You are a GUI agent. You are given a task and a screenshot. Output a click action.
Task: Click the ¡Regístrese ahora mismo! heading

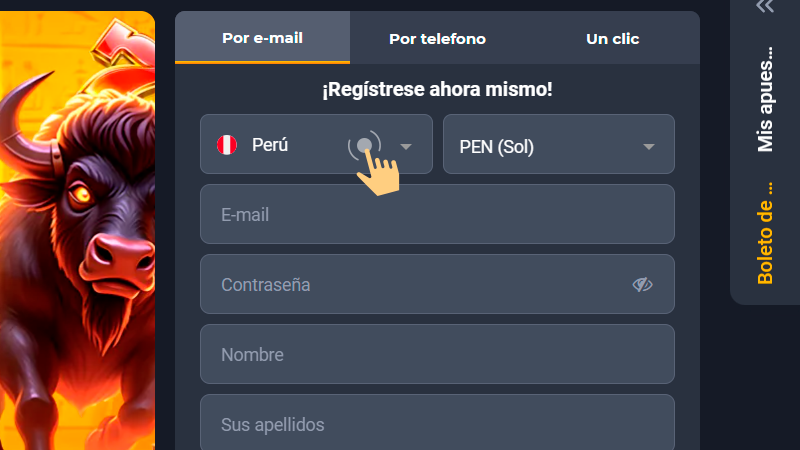[437, 90]
